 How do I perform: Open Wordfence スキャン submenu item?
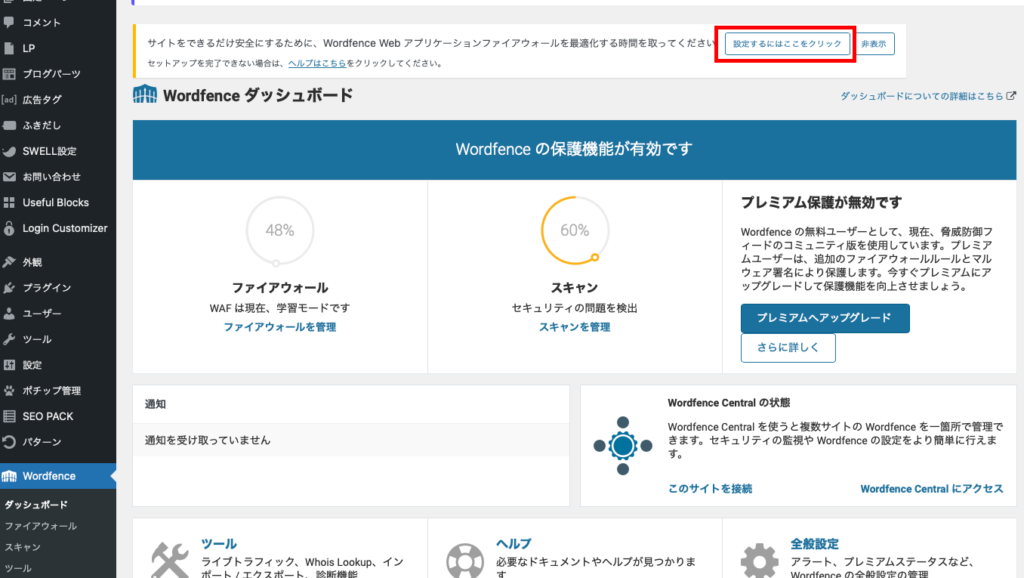point(23,547)
